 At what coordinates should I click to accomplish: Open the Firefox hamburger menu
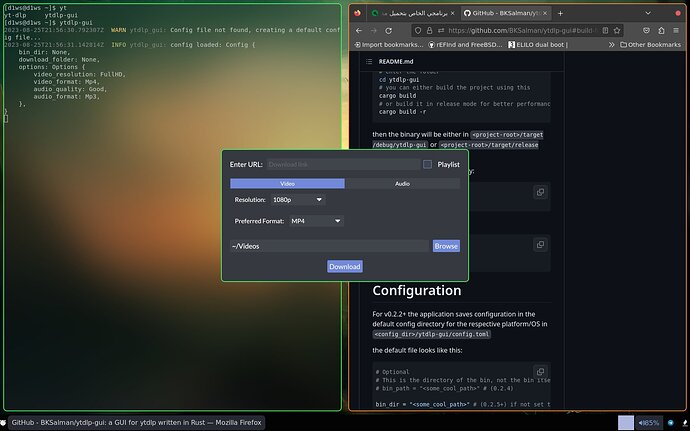pyautogui.click(x=676, y=30)
